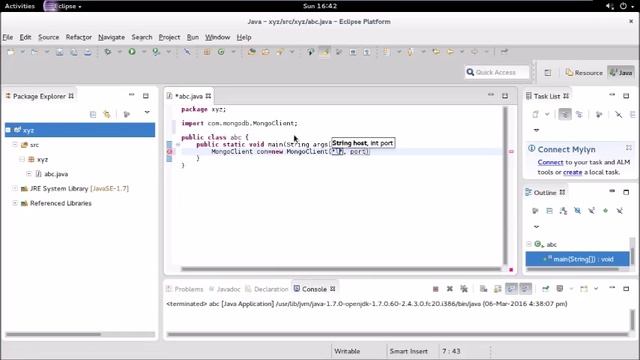Click the Print toolbar icon
The height and width of the screenshot is (360, 640).
(88, 52)
